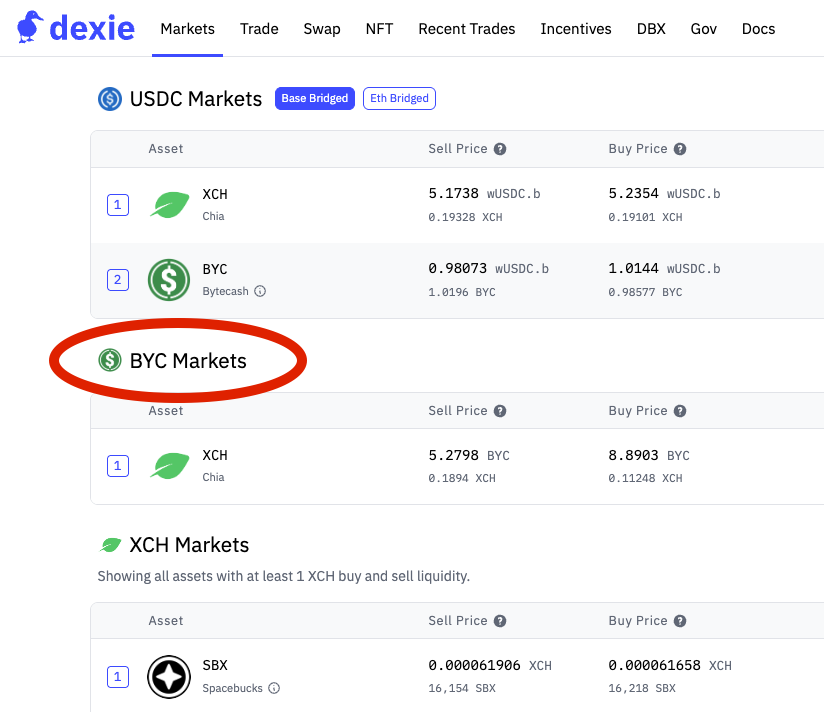Click sell price 5.2798 BYC
Image resolution: width=824 pixels, height=712 pixels.
pos(469,455)
